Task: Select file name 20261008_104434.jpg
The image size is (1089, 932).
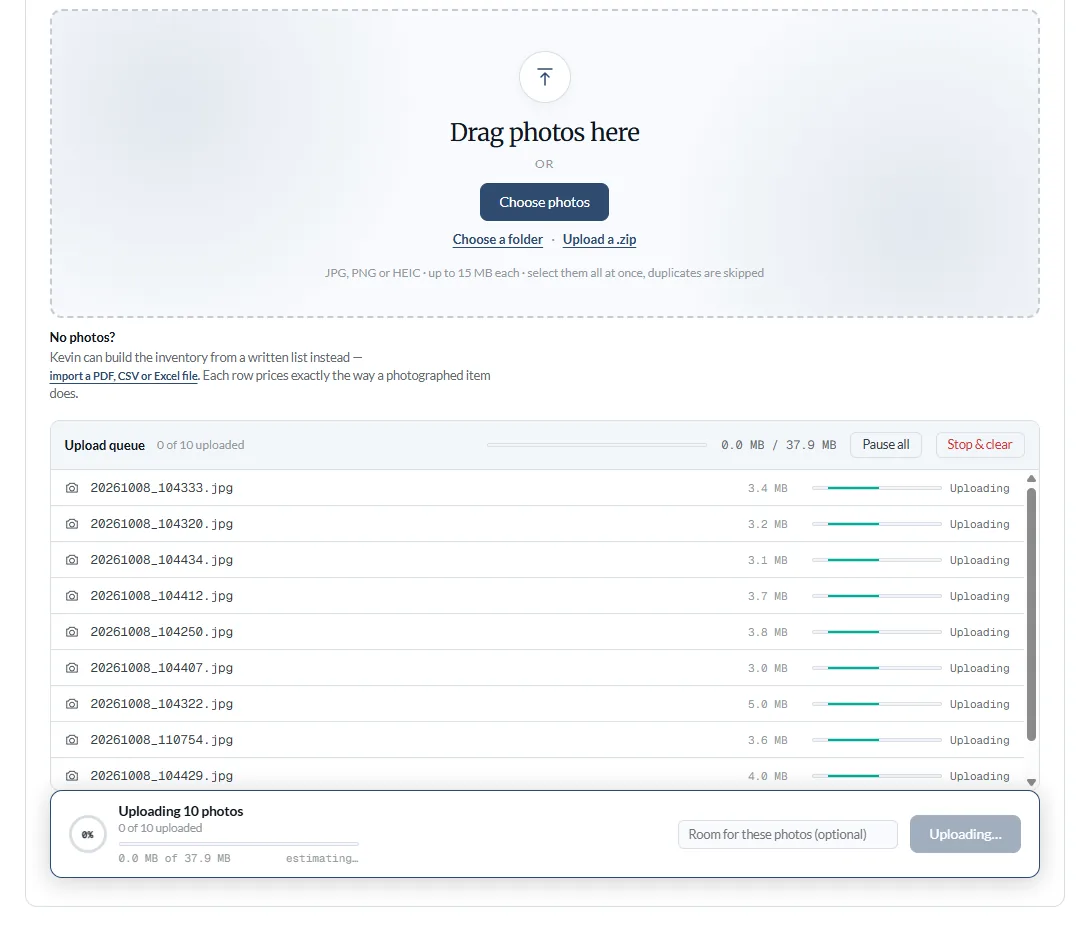Action: coord(161,560)
